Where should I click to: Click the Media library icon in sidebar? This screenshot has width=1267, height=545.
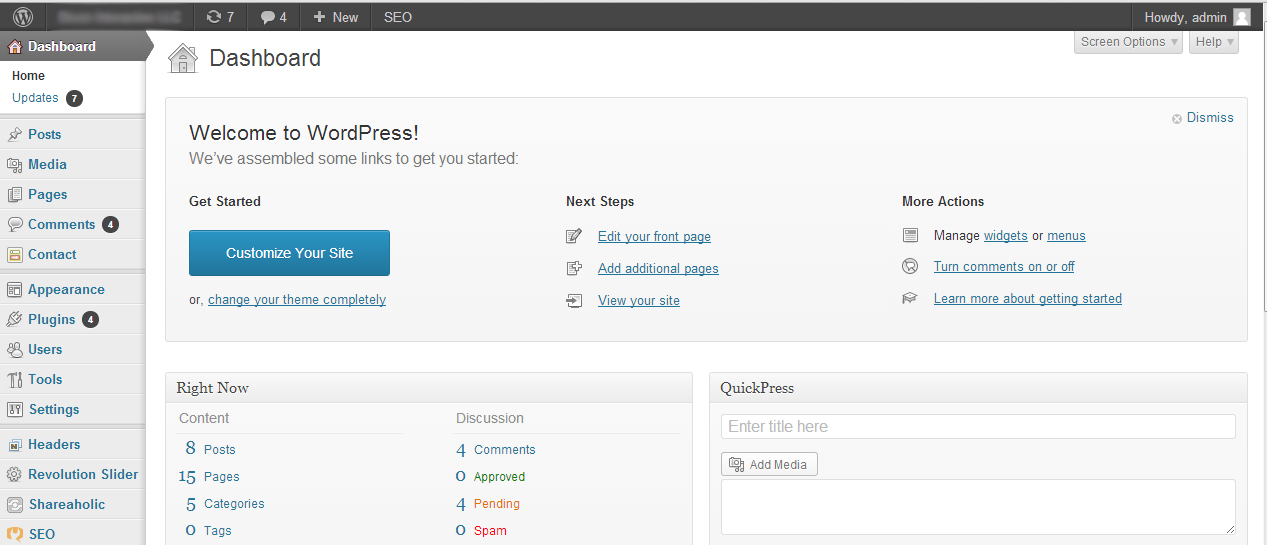[15, 164]
